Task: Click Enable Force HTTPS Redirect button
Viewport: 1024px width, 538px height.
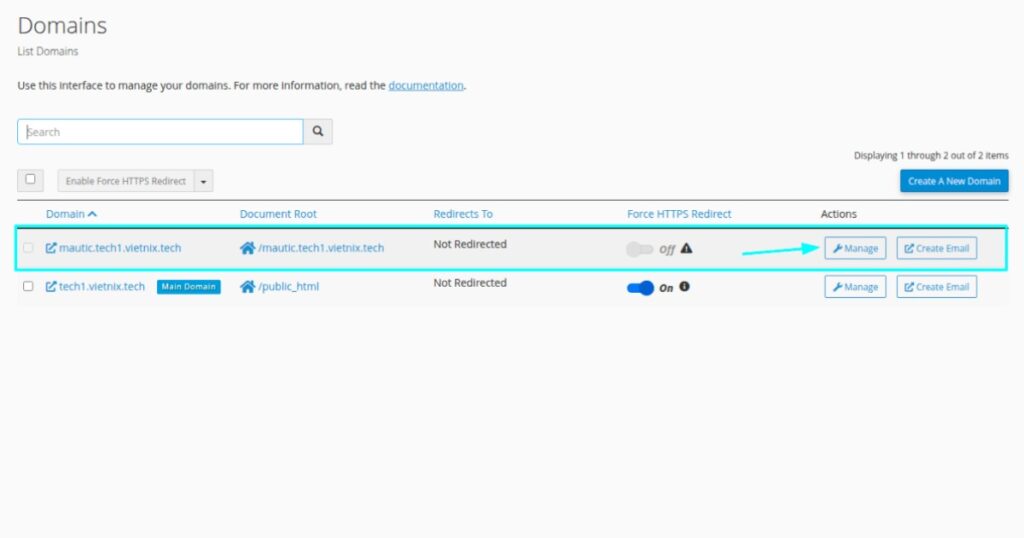Action: (x=126, y=181)
